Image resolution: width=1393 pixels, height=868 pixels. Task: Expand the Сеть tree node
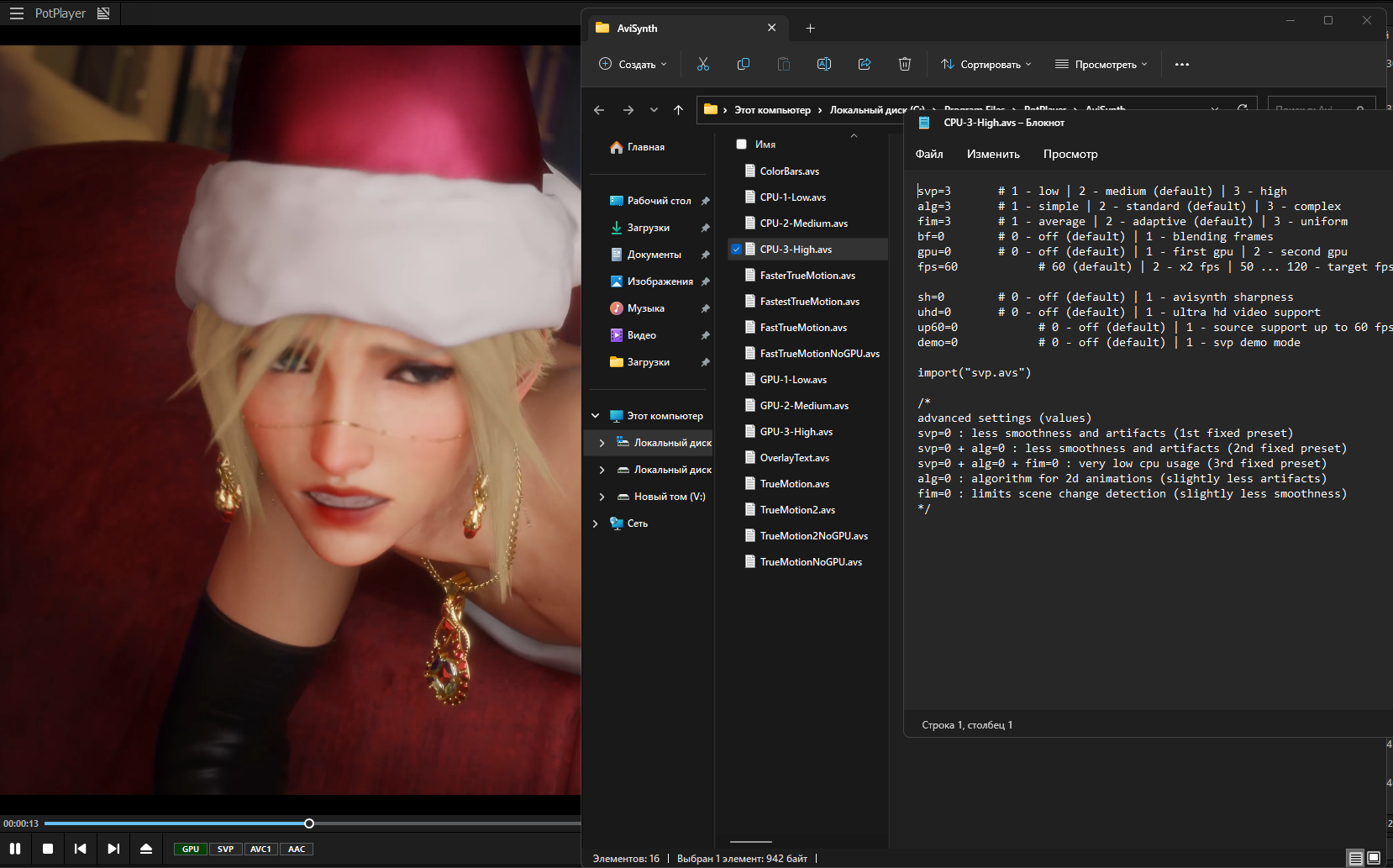point(596,523)
